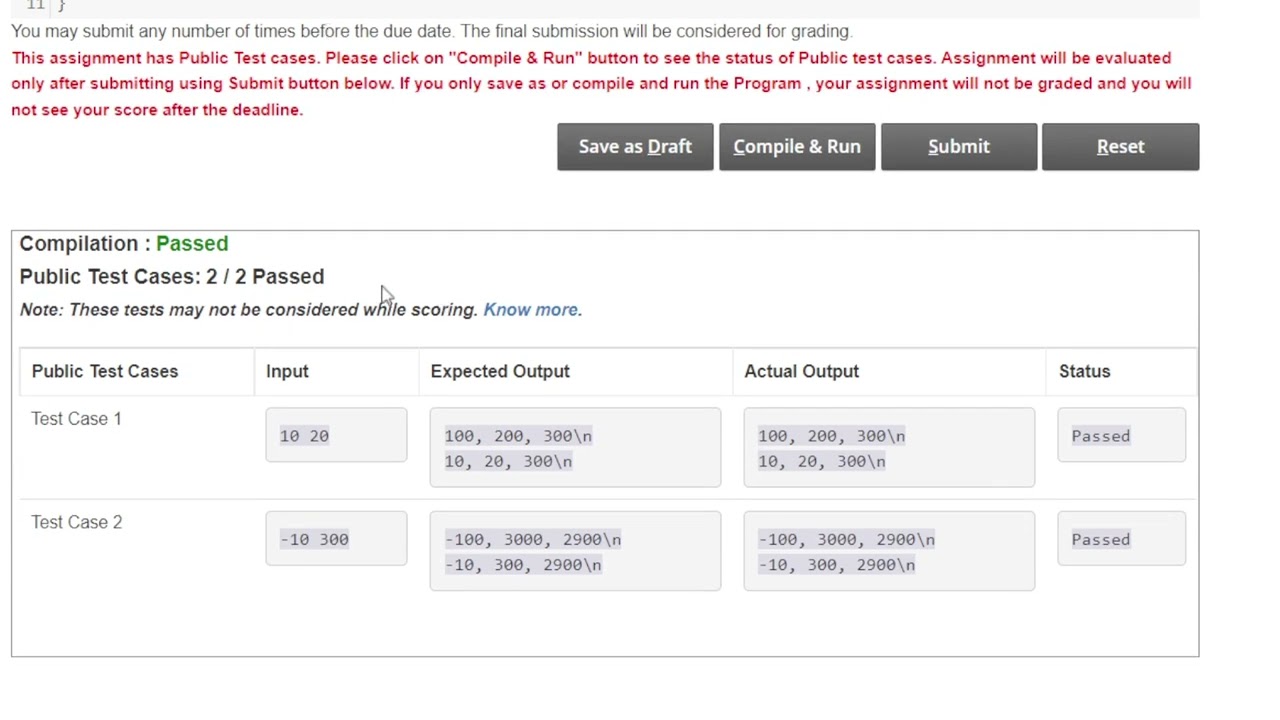Click the Status column header
The image size is (1280, 720).
tap(1084, 371)
